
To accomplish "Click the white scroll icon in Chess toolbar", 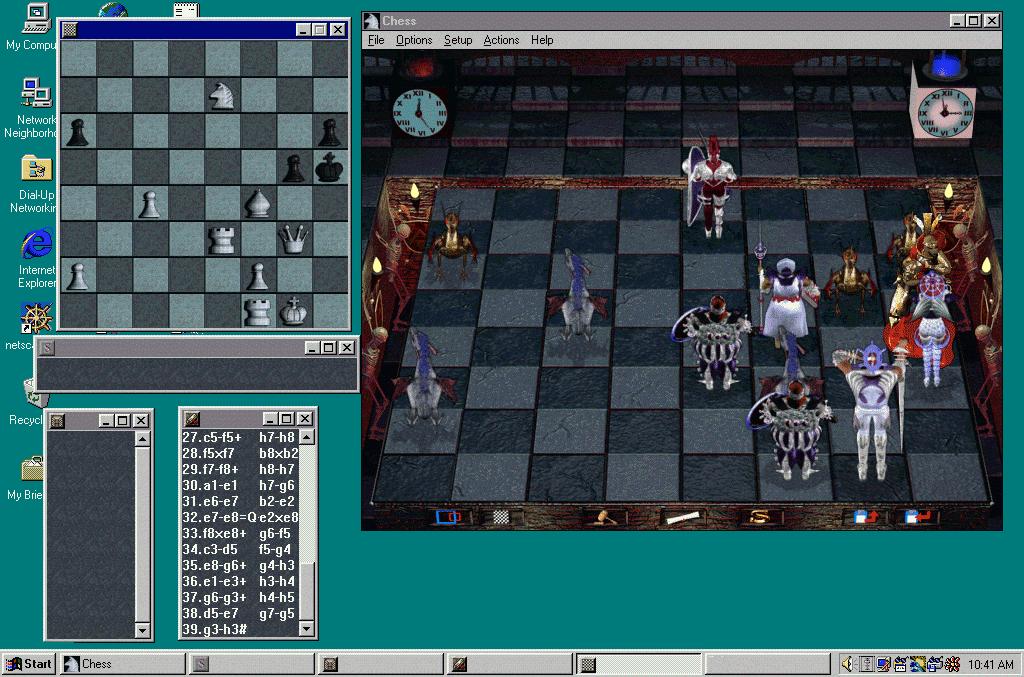I will [x=682, y=517].
